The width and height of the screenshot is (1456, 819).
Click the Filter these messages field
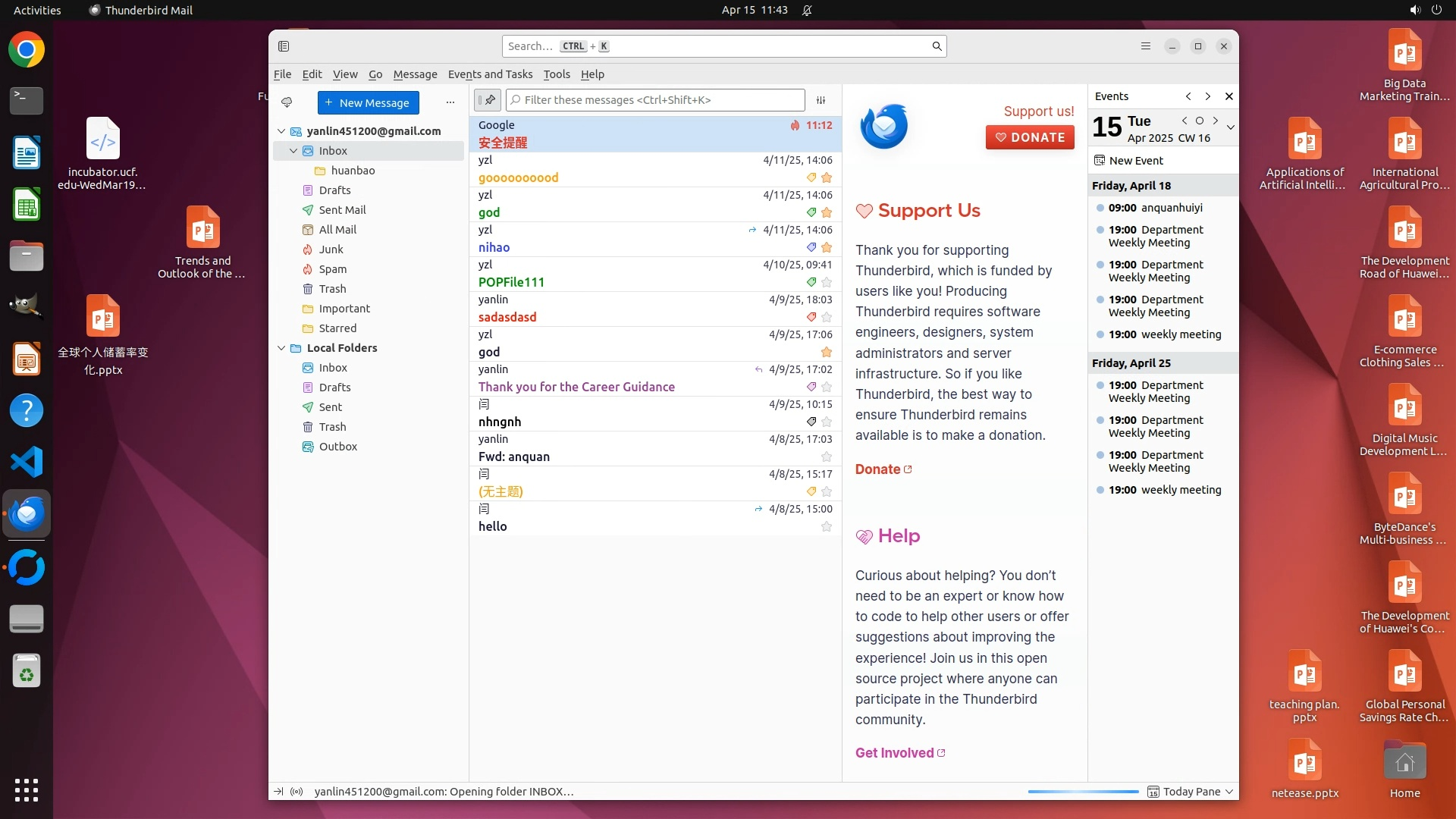(656, 100)
